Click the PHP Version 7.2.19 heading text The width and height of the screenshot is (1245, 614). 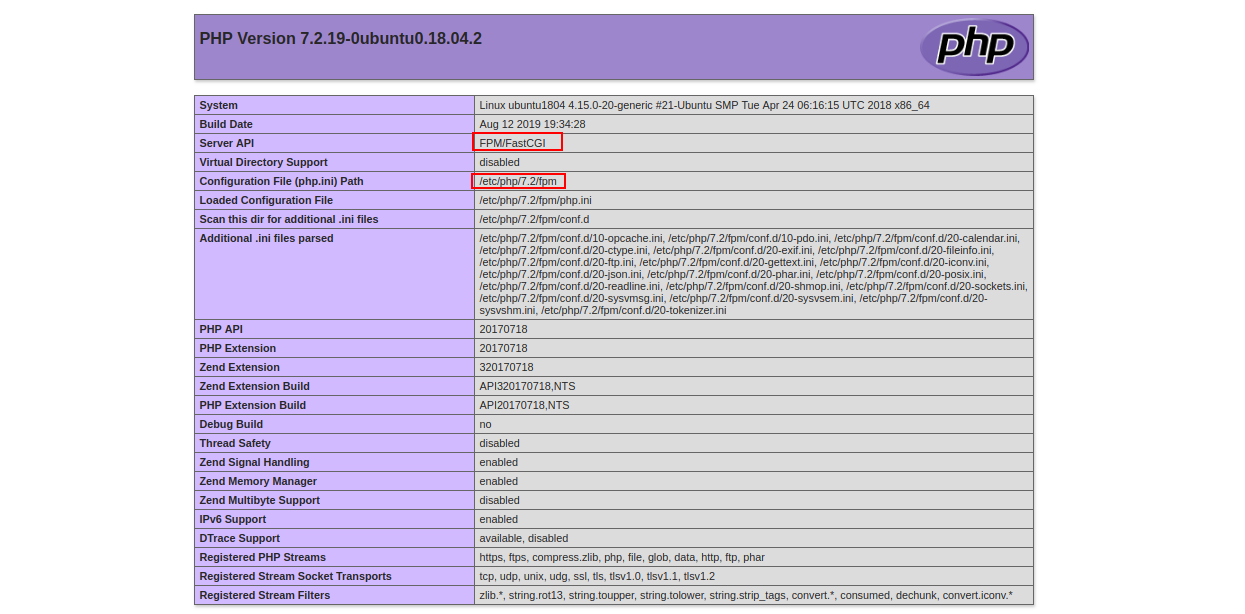click(x=340, y=39)
